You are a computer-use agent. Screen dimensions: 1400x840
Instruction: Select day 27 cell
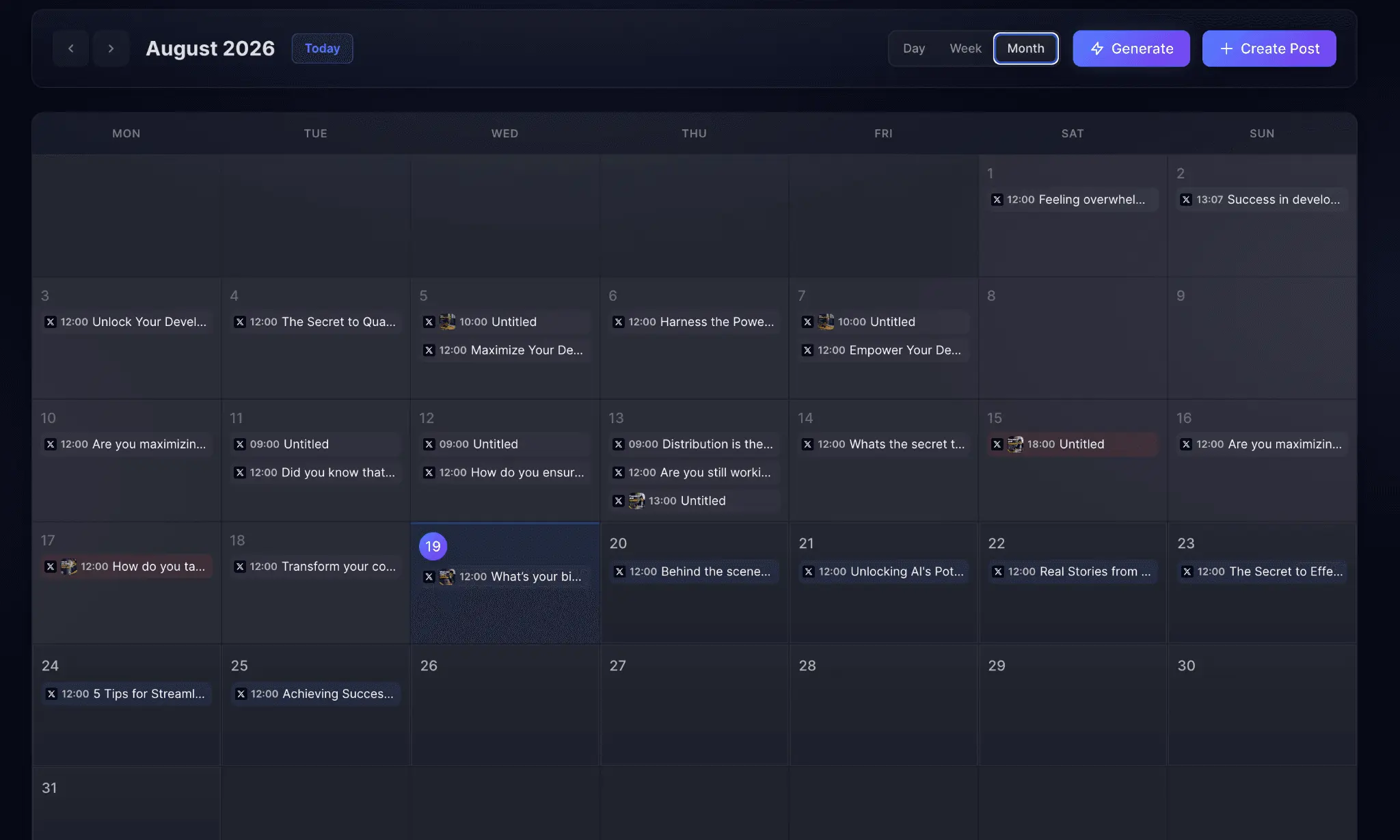(695, 705)
